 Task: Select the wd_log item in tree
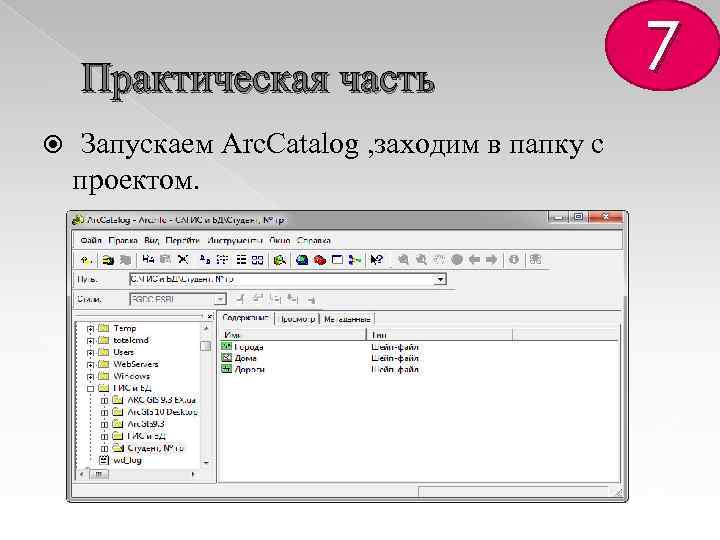coord(121,460)
